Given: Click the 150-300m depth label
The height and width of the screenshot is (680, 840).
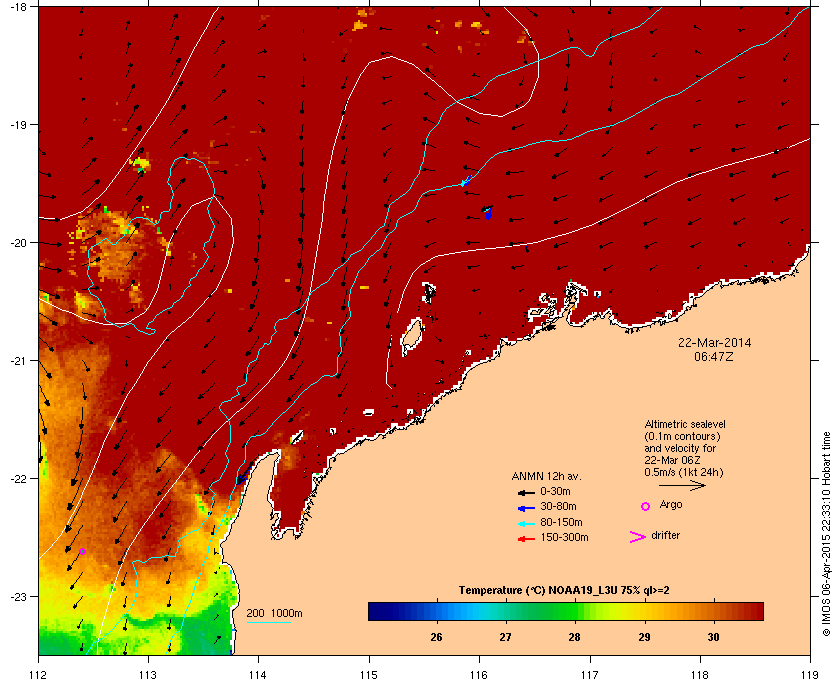Looking at the screenshot, I should 564,537.
